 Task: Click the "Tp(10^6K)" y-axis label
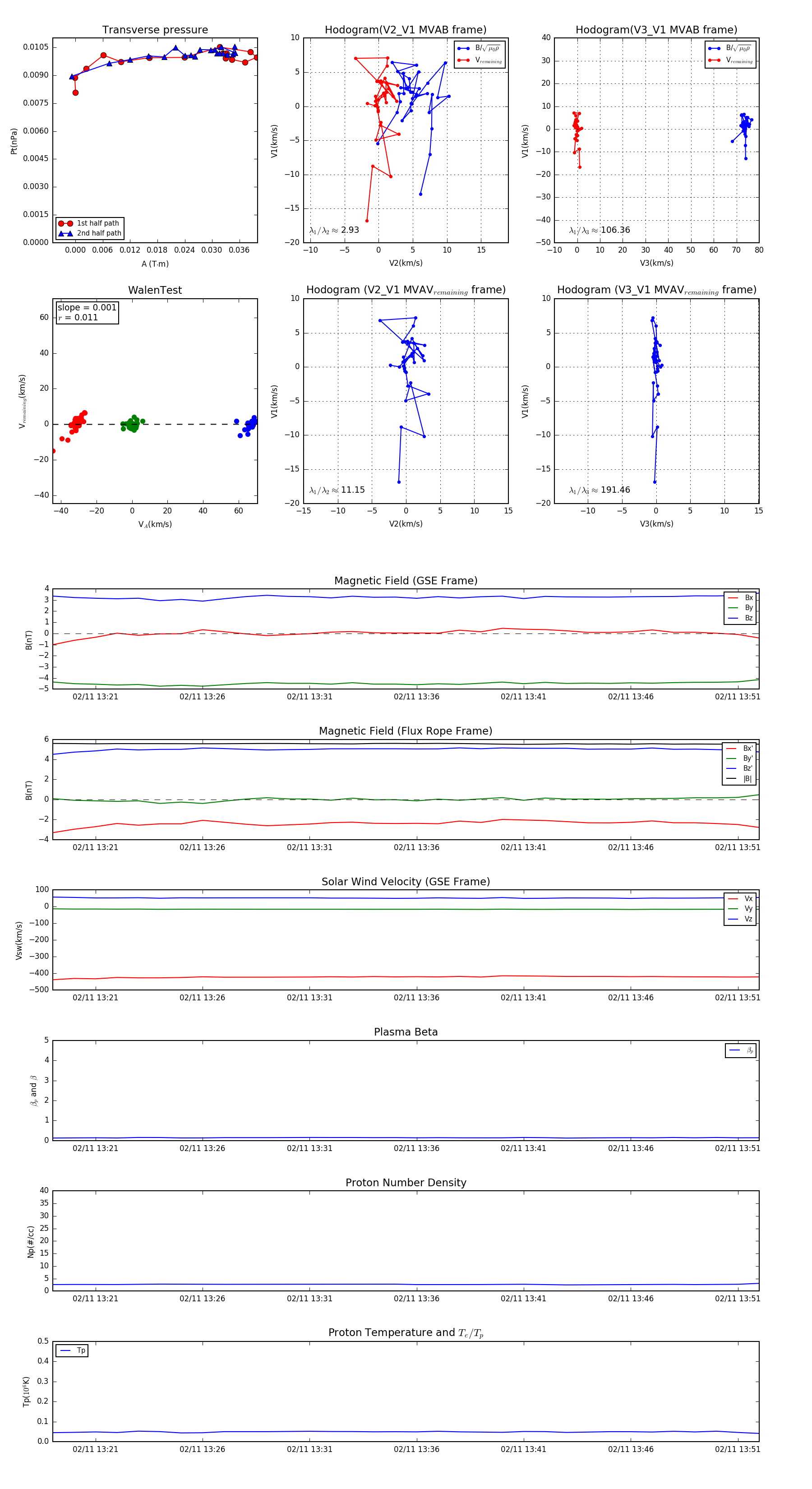(x=26, y=1392)
